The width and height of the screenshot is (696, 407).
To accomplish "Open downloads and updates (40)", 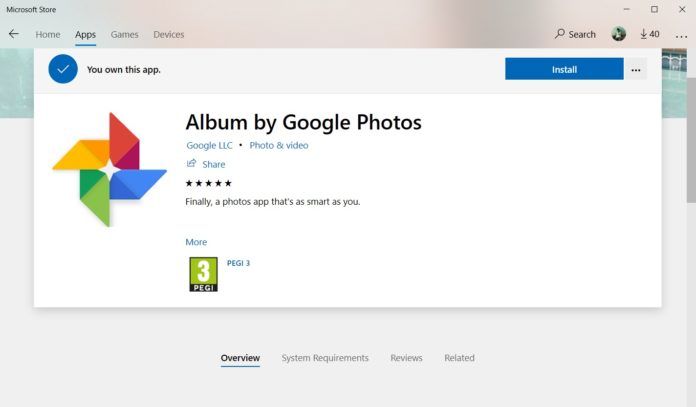I will pos(650,34).
